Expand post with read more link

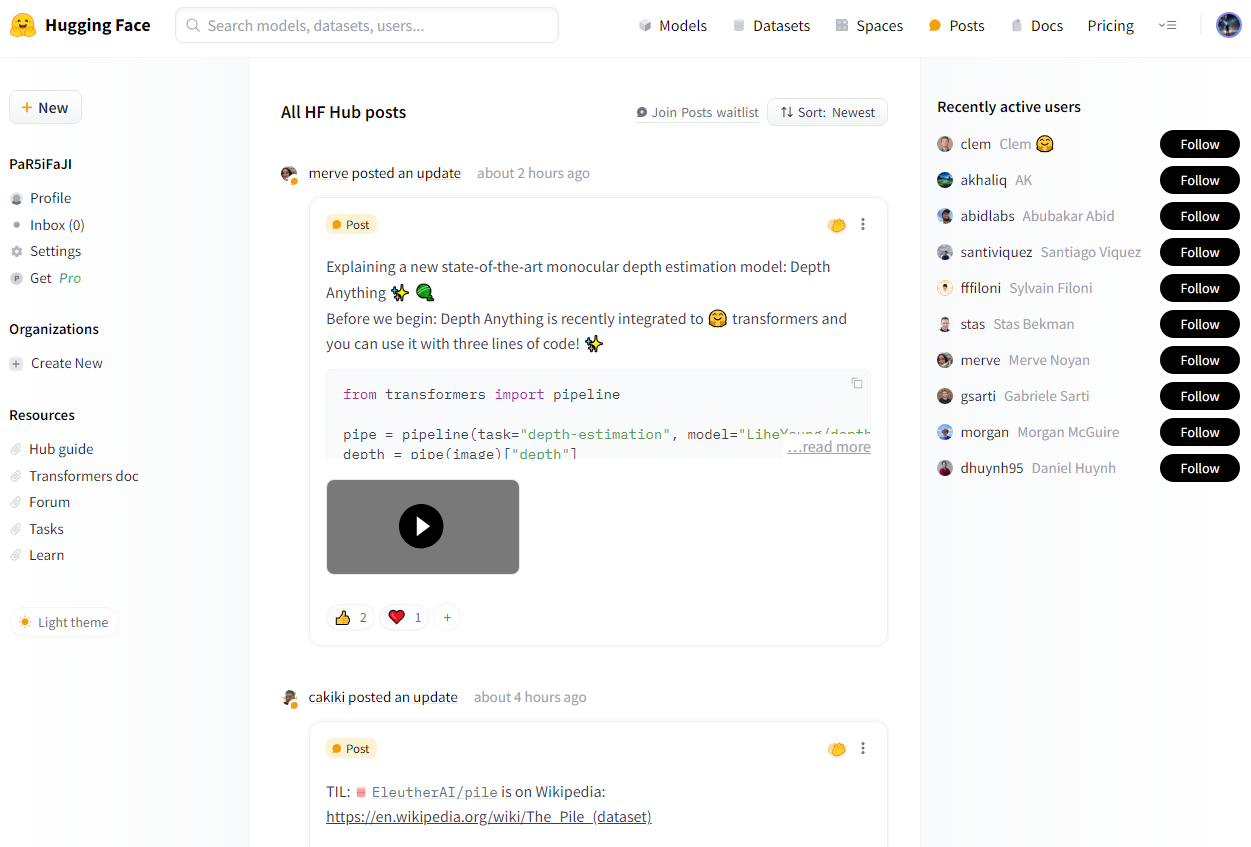click(829, 447)
